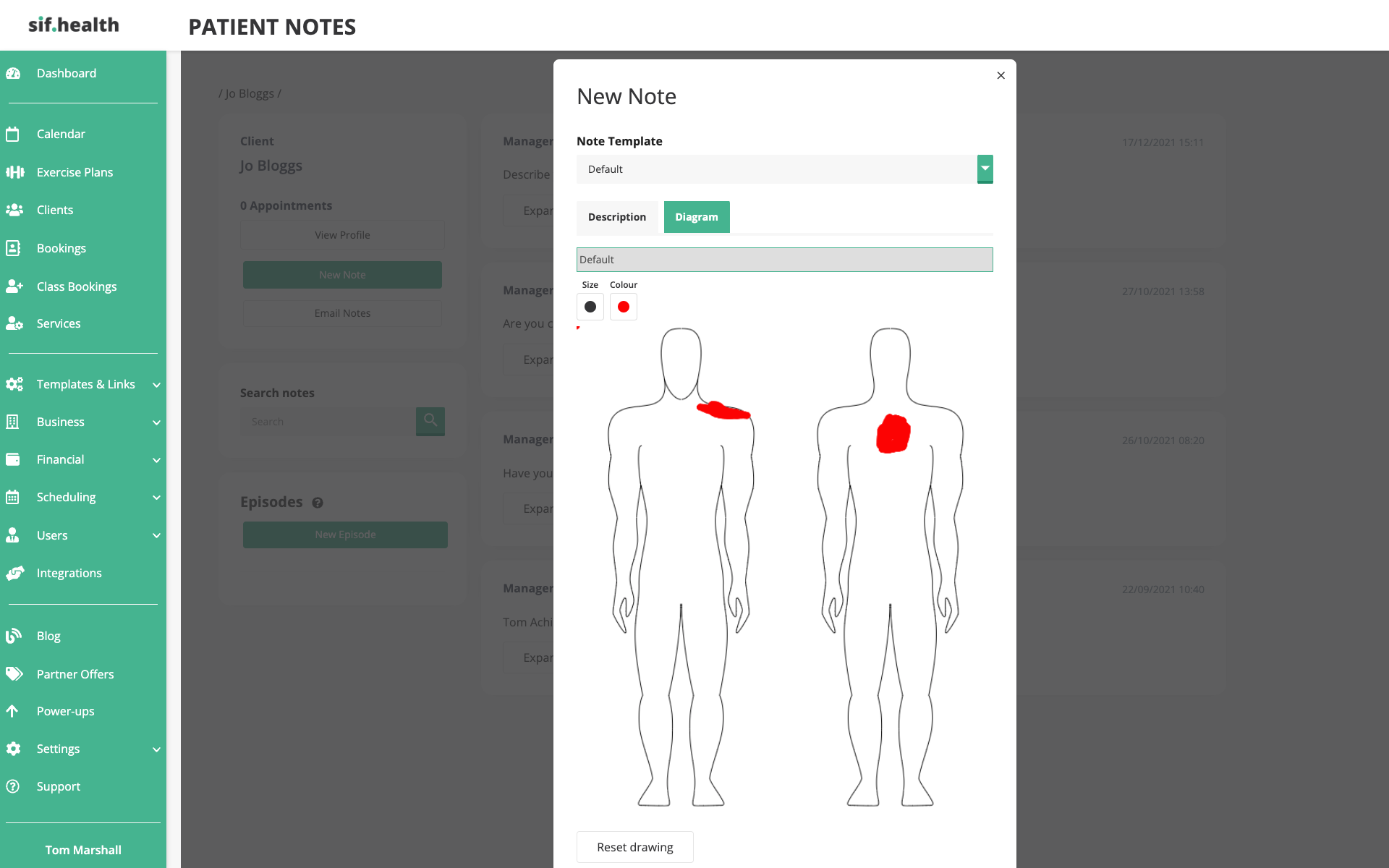Viewport: 1389px width, 868px height.
Task: Click the Reset drawing button
Action: click(634, 847)
